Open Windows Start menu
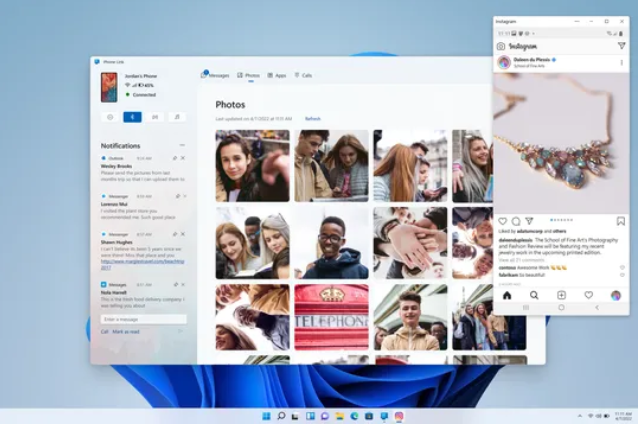 (267, 416)
